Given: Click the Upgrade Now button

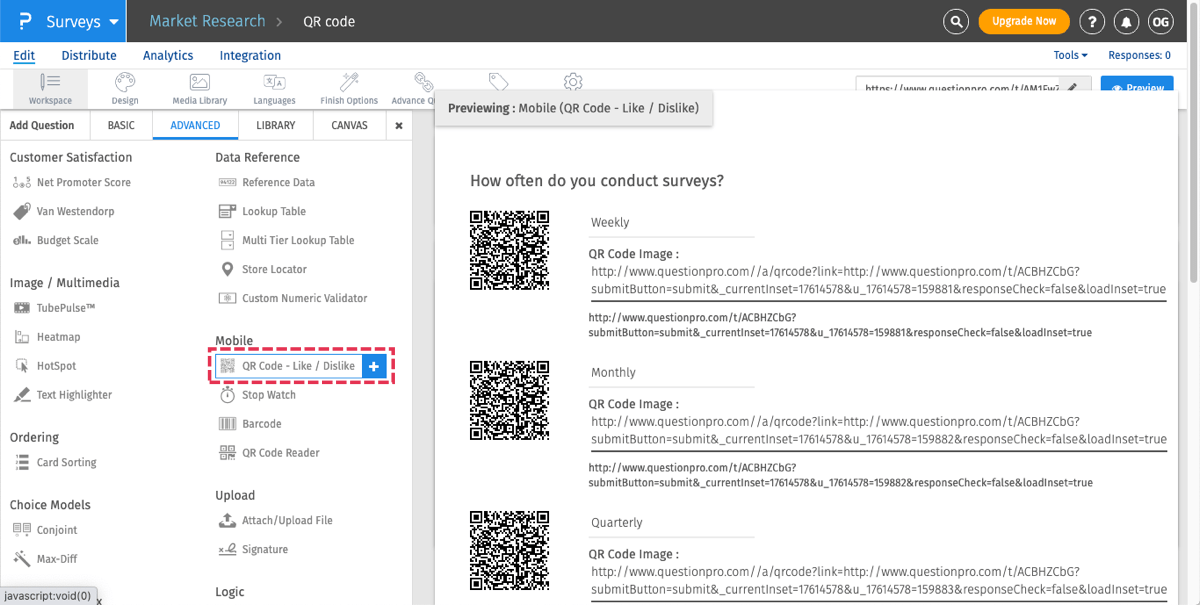Looking at the screenshot, I should click(x=1023, y=21).
